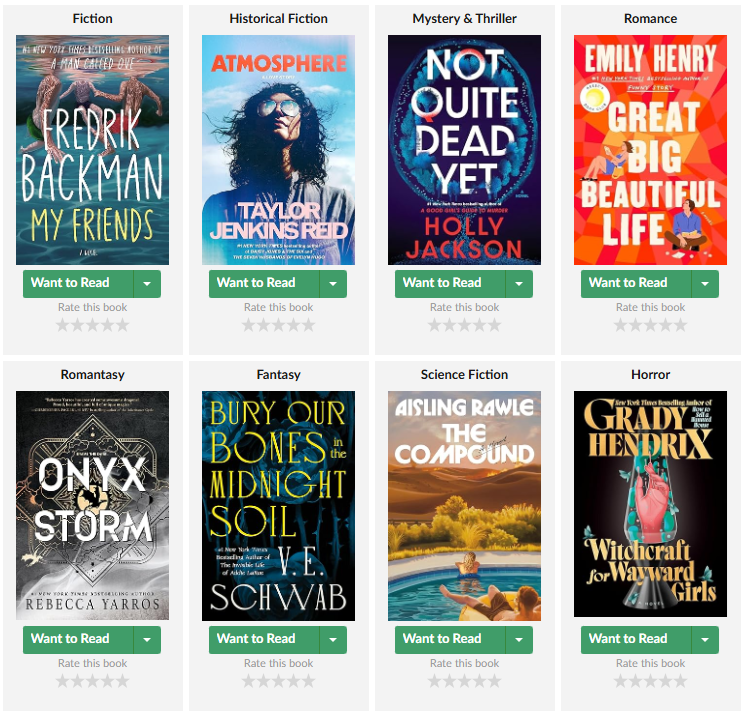Give Bury Our Bones five stars

(x=309, y=681)
